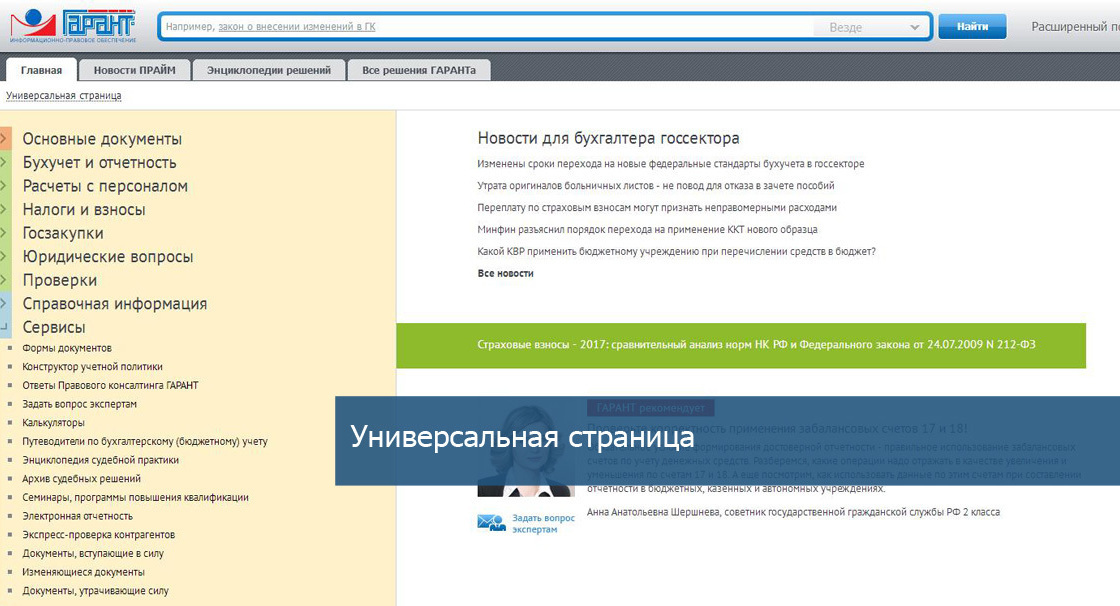Viewport: 1120px width, 606px height.
Task: Open the Все решения ГАРАНТа tab
Action: coord(419,70)
